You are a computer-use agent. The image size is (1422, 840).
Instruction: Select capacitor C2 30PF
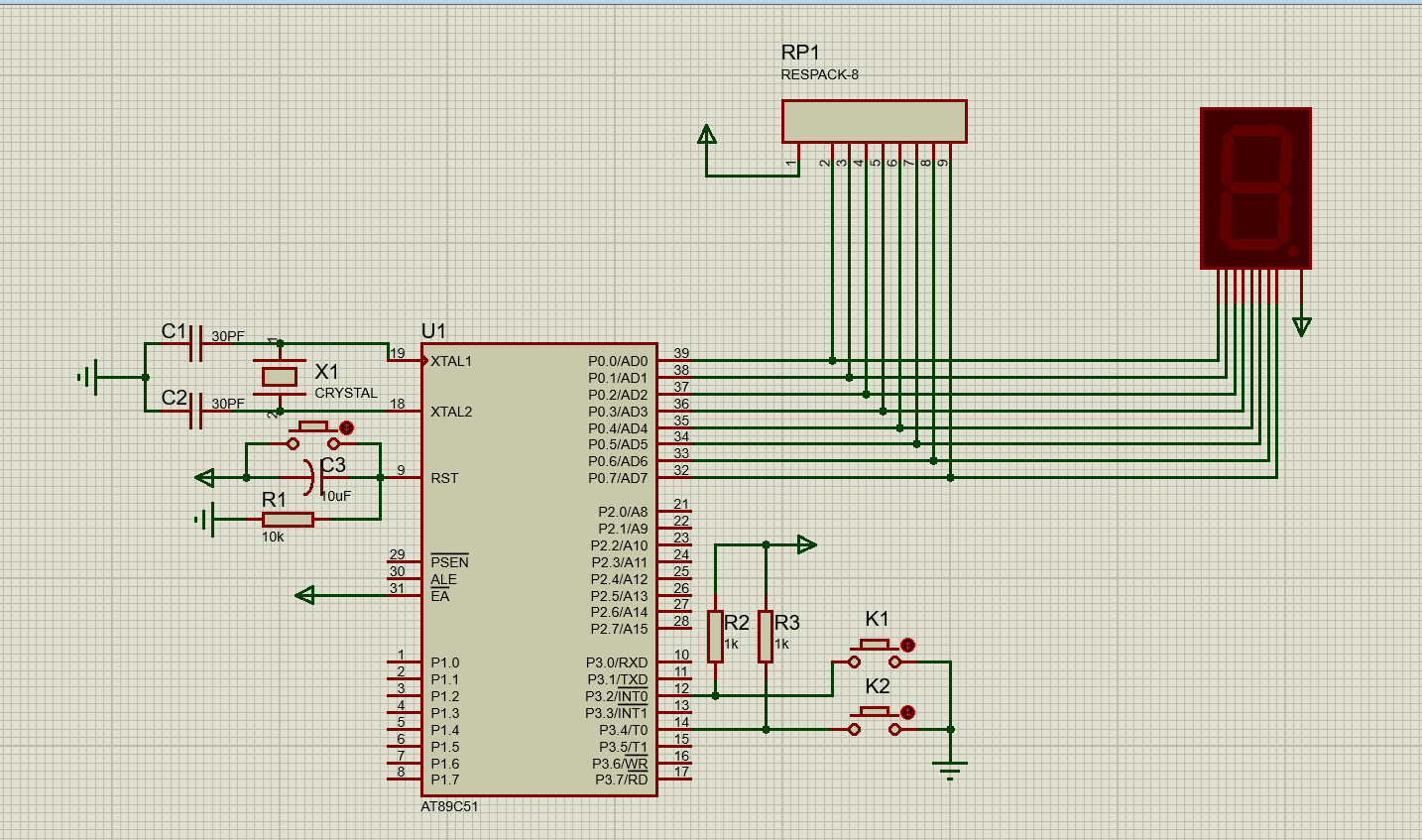[196, 411]
